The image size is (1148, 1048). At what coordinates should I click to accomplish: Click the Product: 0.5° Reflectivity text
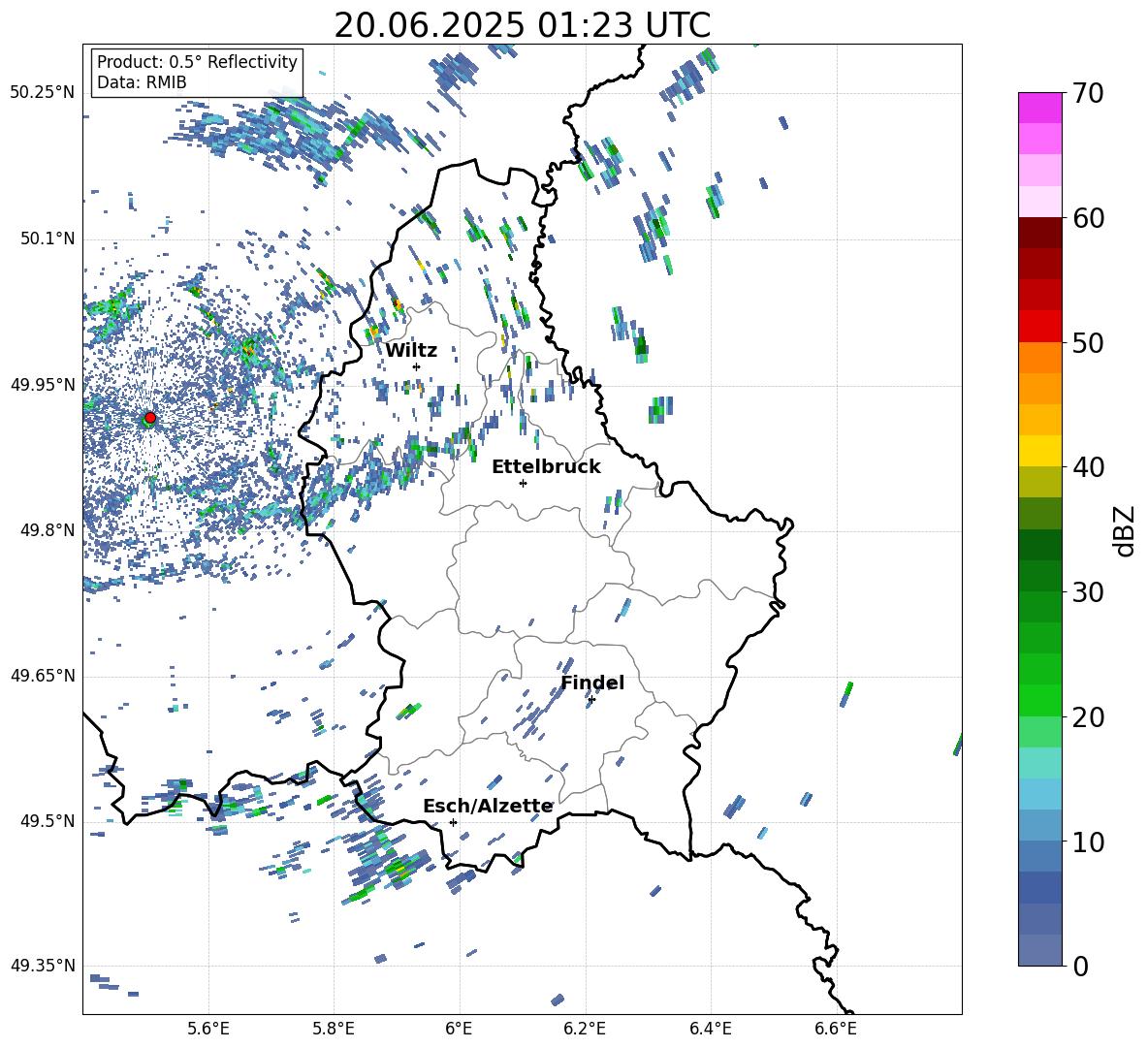point(197,61)
